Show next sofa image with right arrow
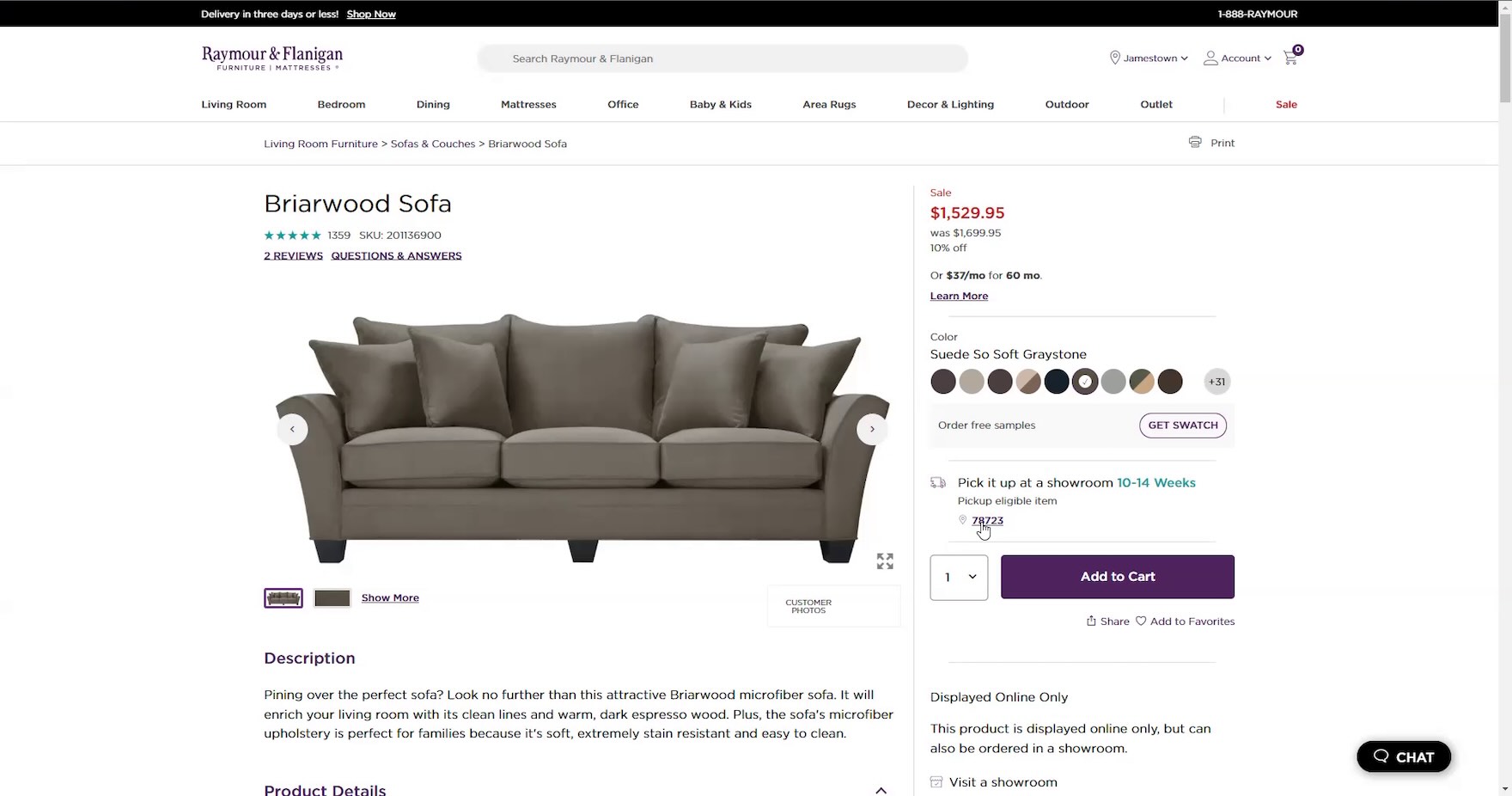1512x796 pixels. (x=872, y=429)
